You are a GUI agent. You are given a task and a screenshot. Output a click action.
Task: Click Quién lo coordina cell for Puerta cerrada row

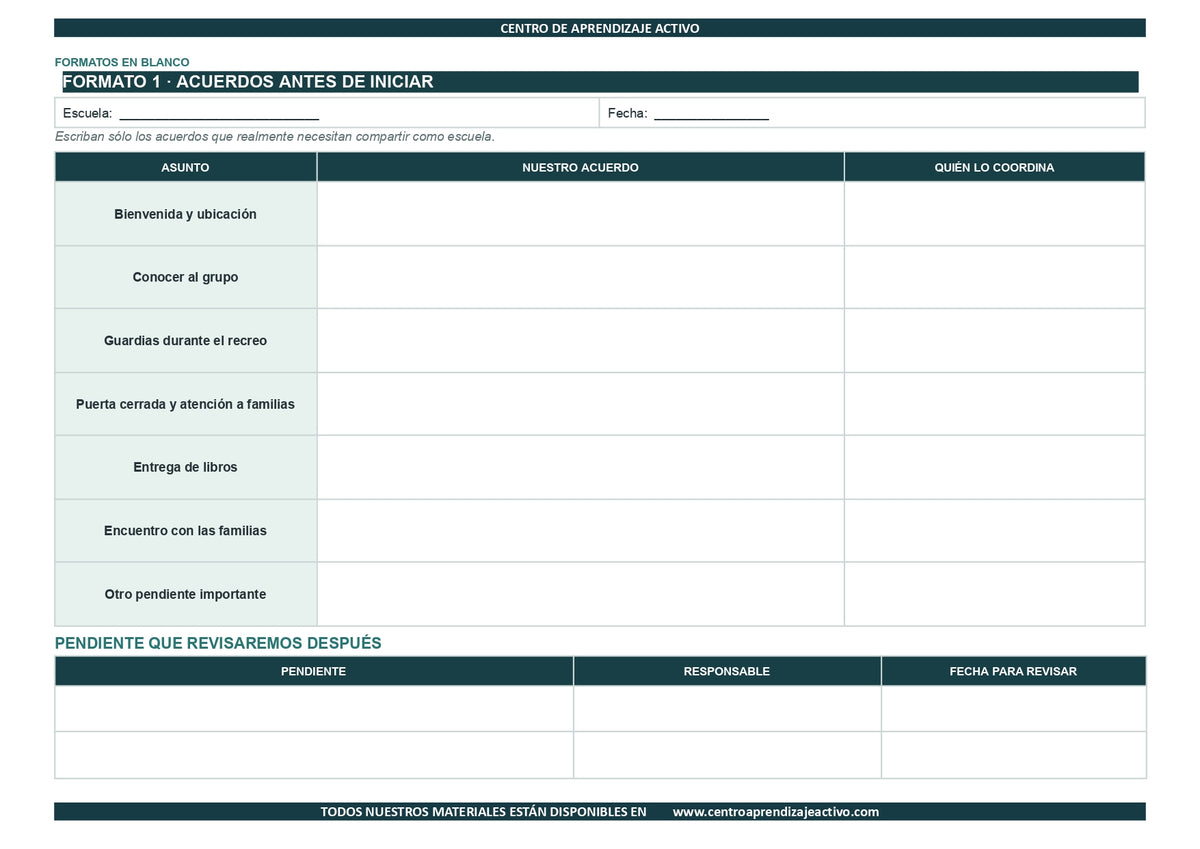994,404
